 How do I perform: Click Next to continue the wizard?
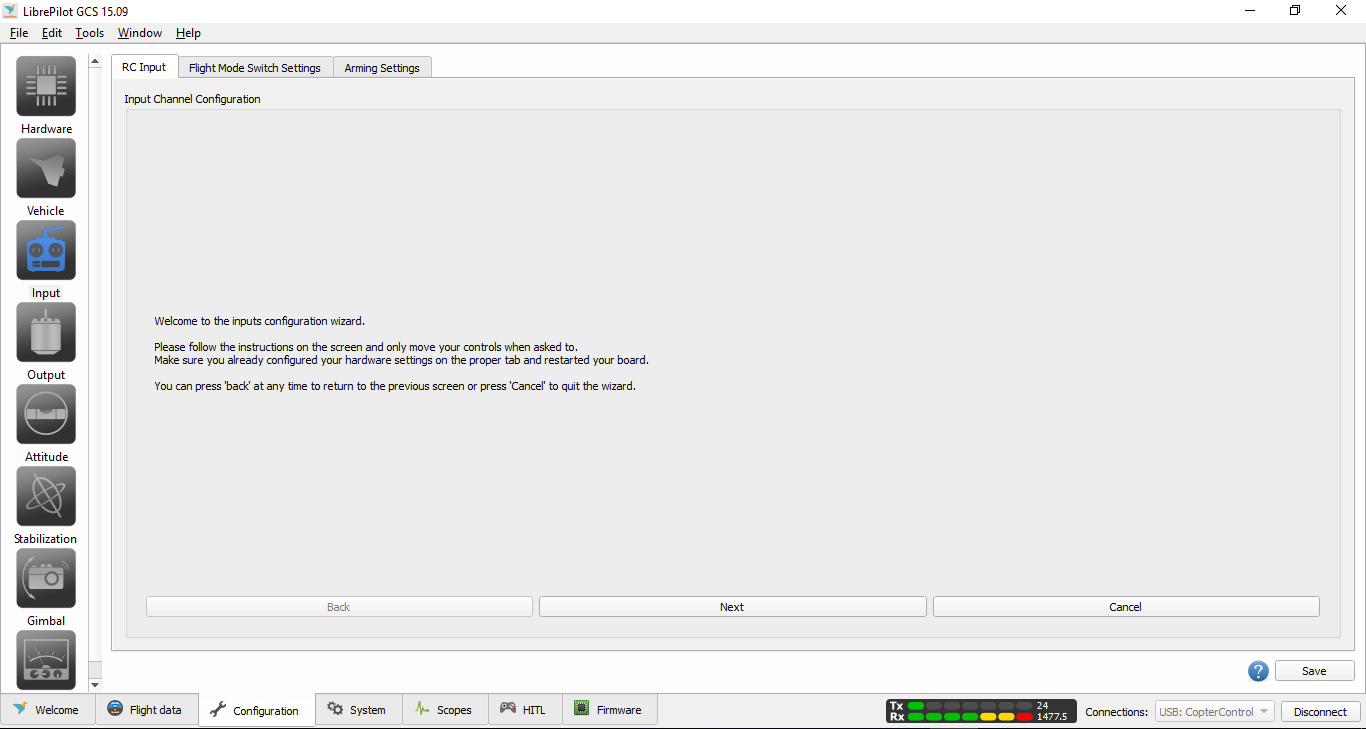coord(732,607)
